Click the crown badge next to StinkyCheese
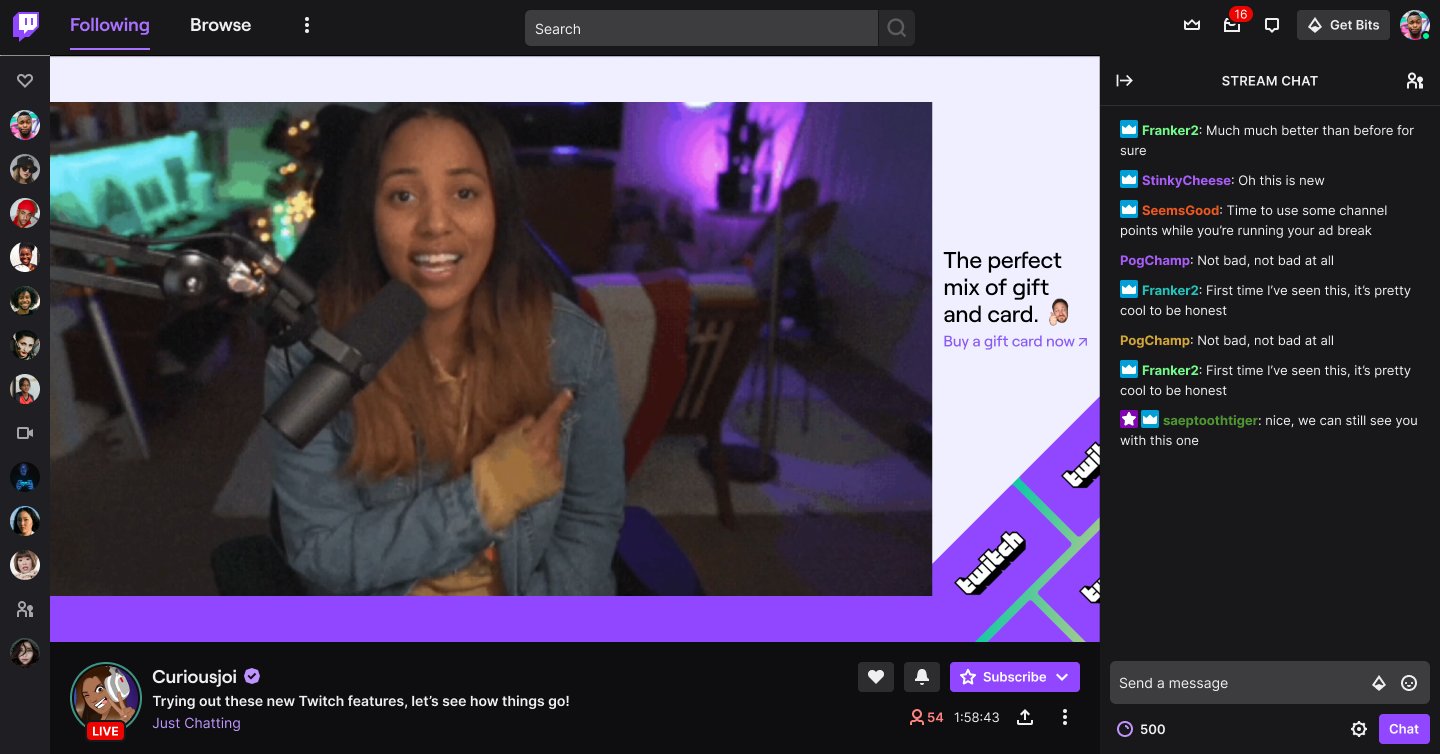 (x=1129, y=180)
